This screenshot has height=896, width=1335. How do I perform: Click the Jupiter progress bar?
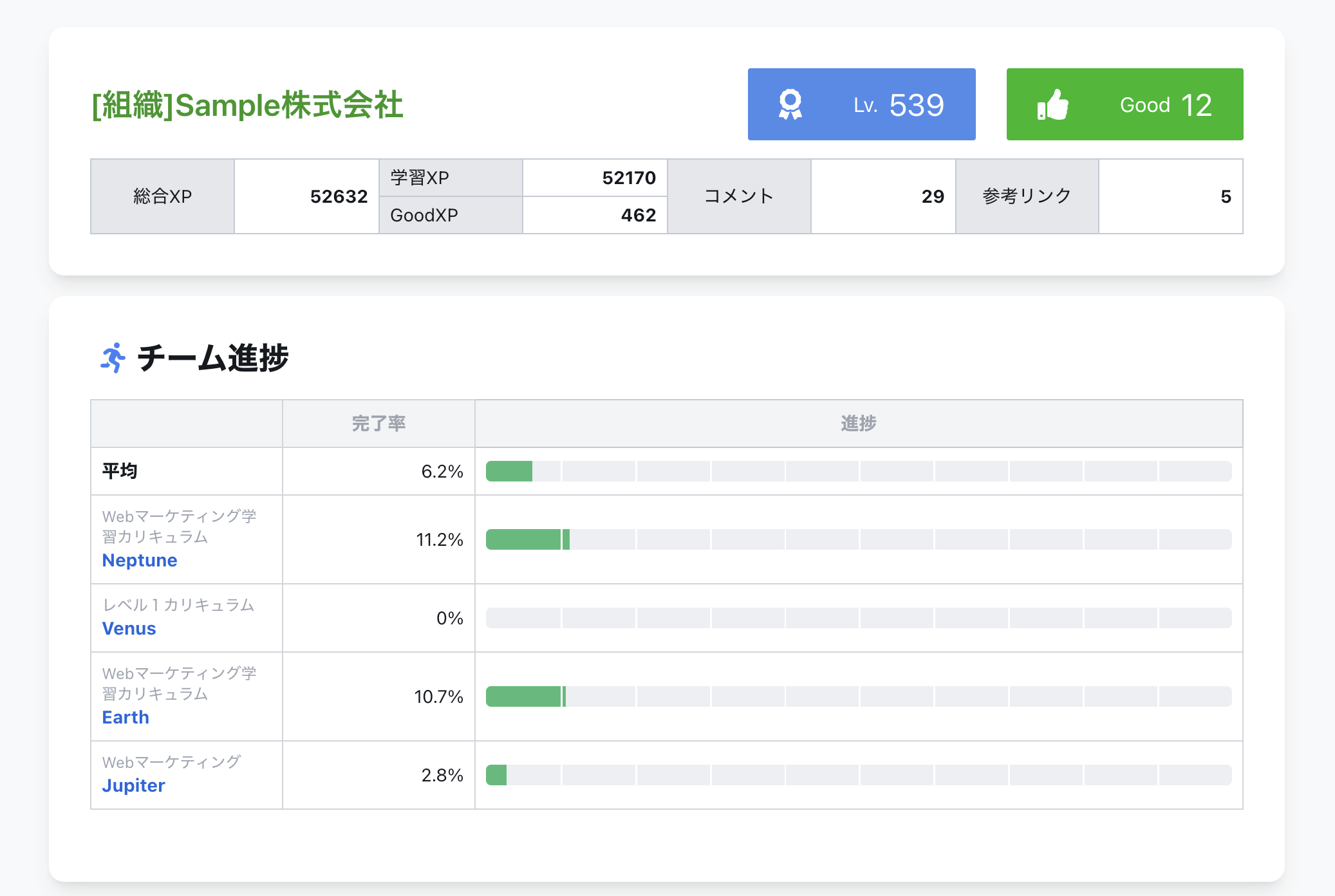[x=859, y=775]
